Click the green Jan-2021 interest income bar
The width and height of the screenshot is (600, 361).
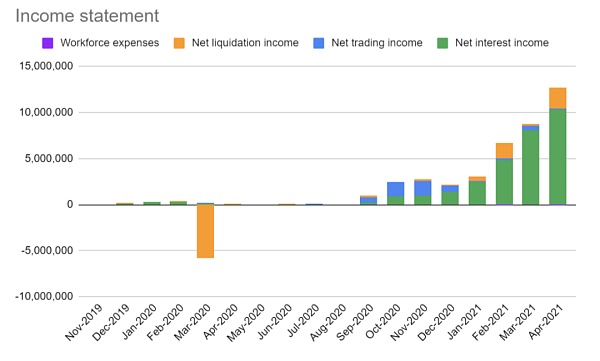click(477, 193)
